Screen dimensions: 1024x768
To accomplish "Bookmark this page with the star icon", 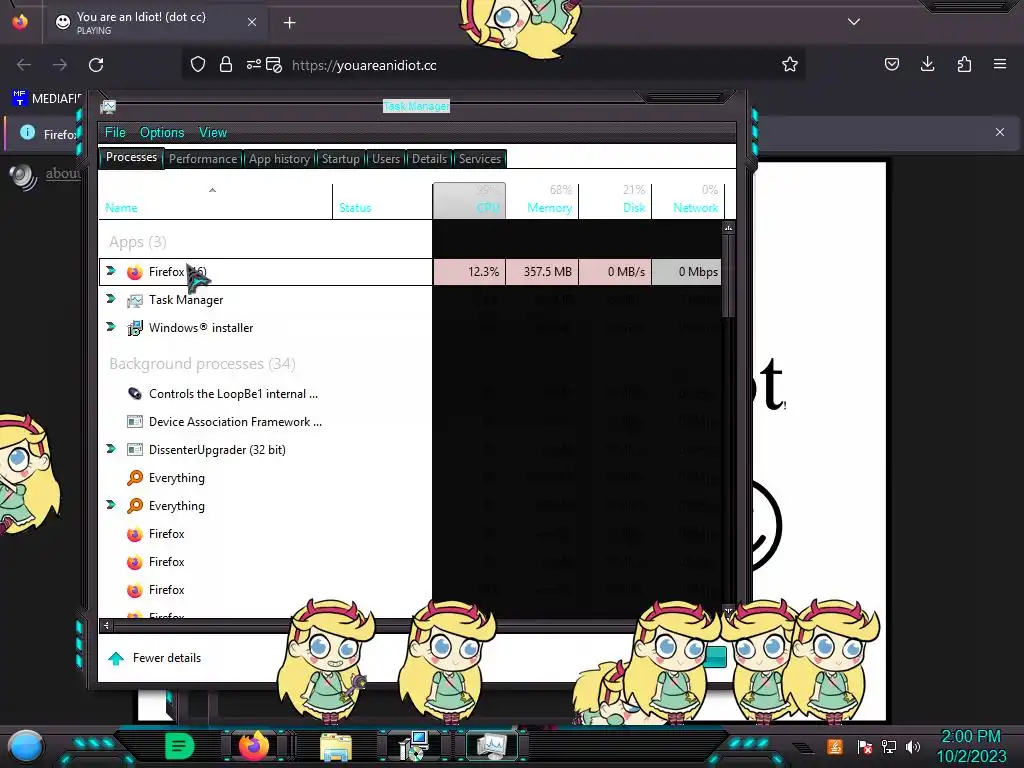I will coord(790,64).
